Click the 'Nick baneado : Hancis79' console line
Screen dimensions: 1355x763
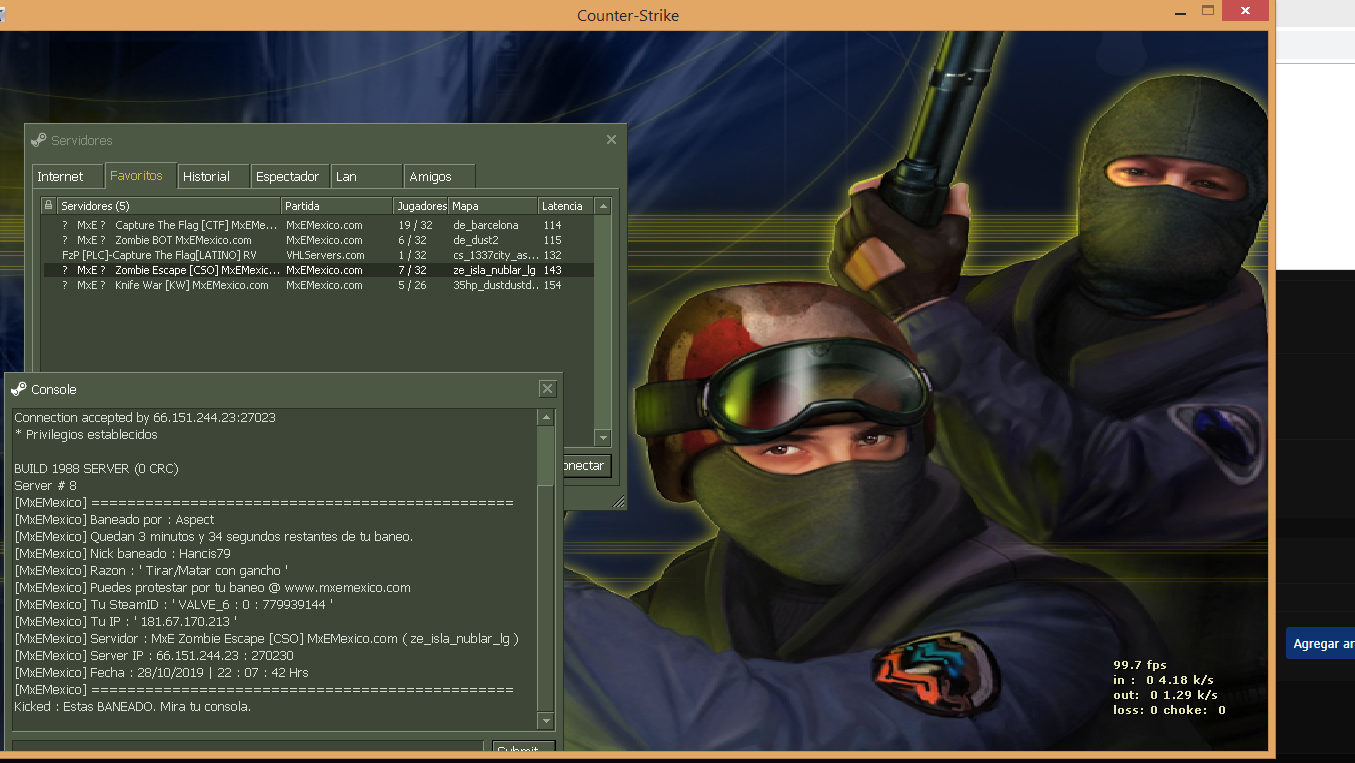click(x=123, y=554)
